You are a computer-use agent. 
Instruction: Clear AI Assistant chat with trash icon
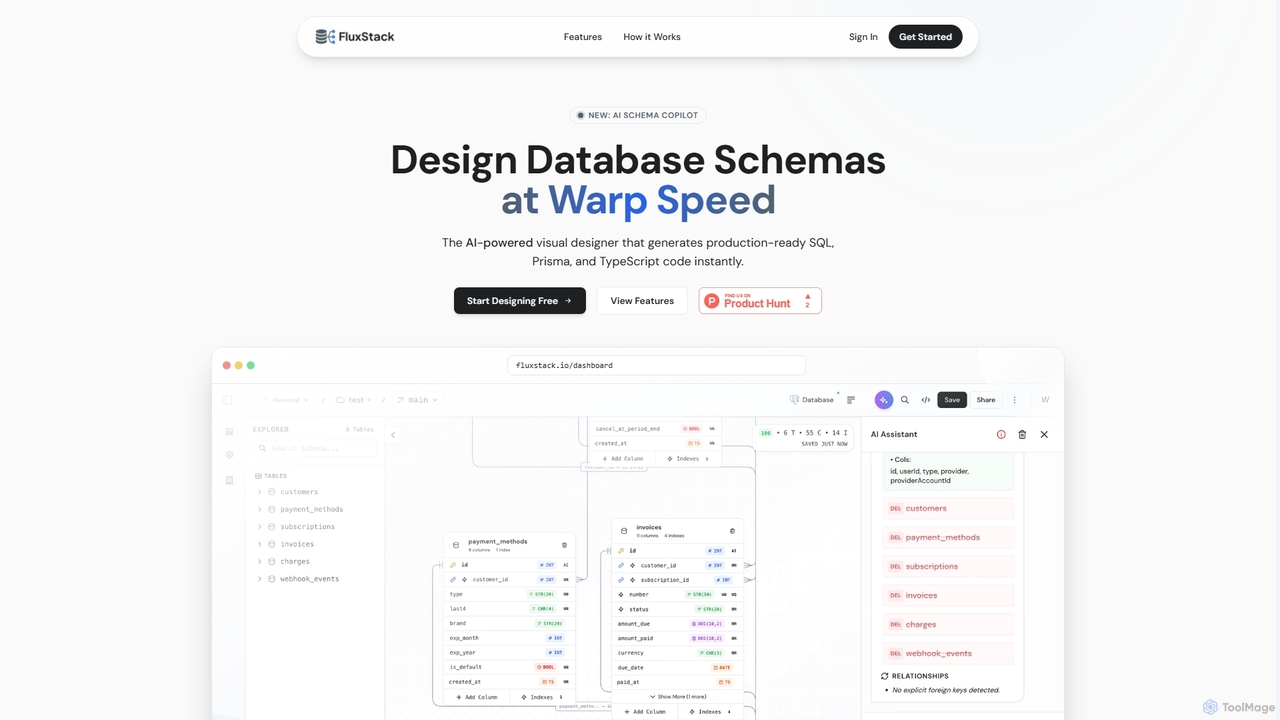[x=1022, y=435]
